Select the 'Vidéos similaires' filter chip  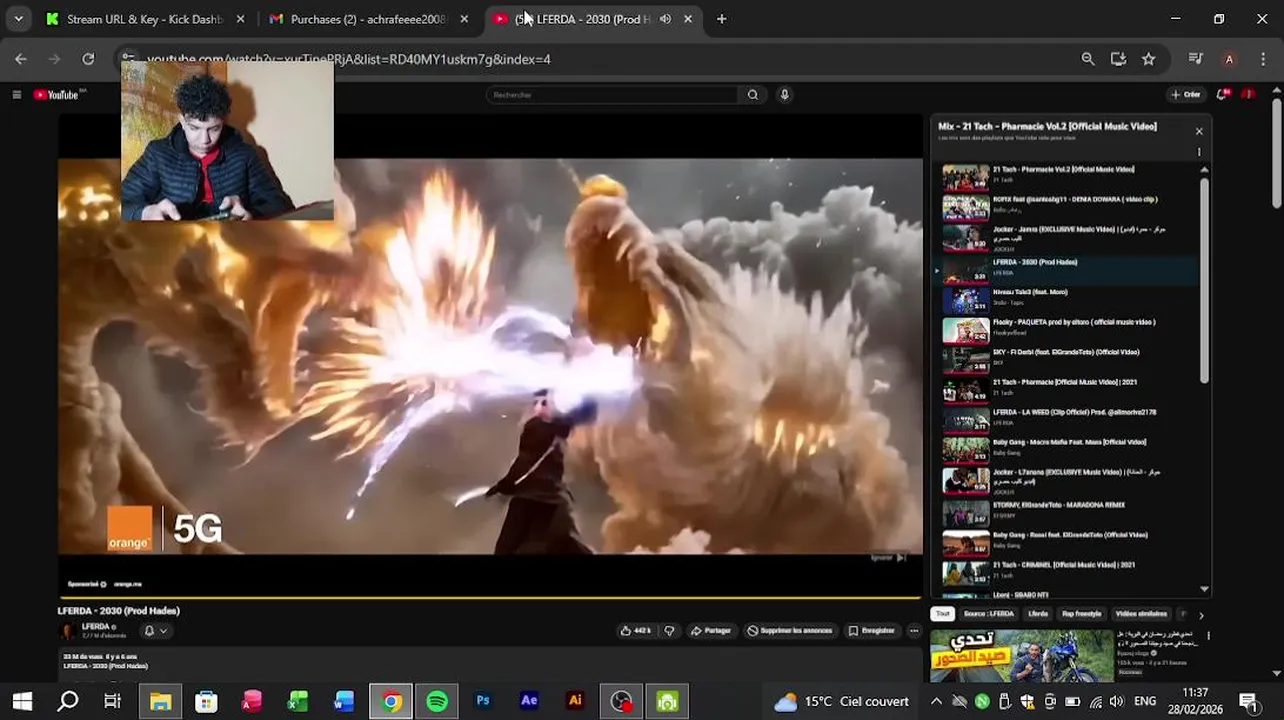1141,614
